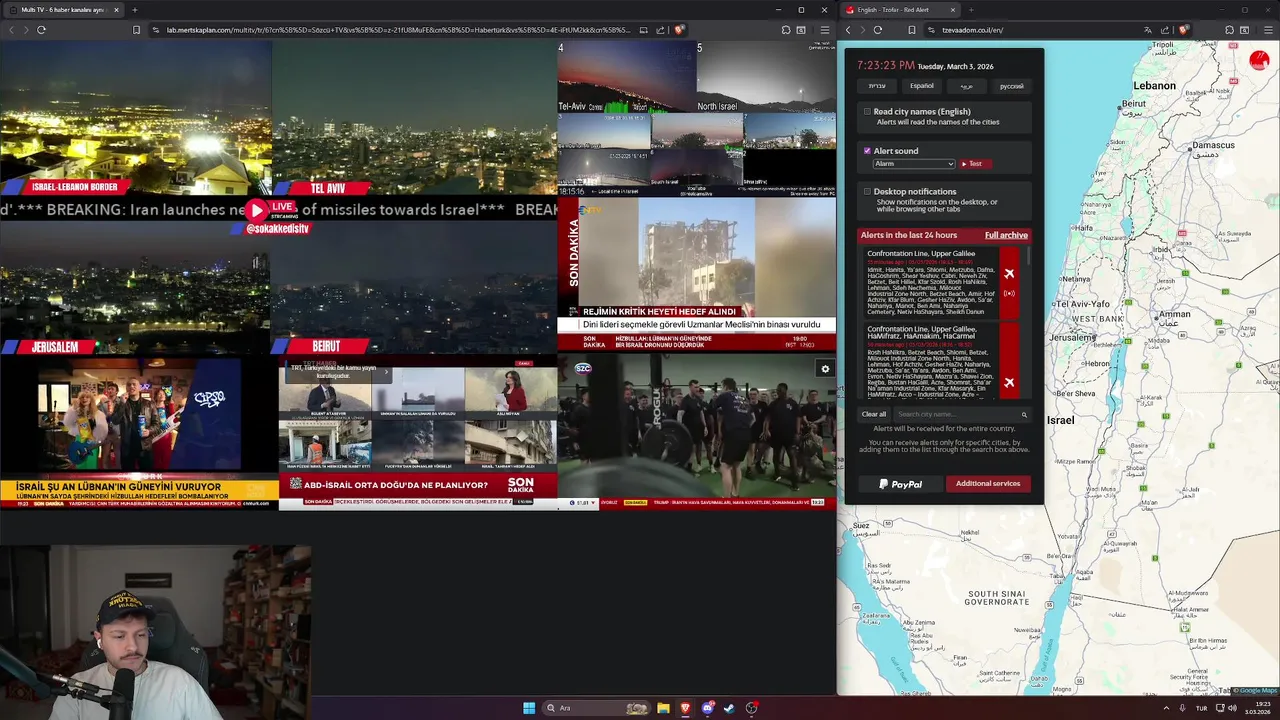Click the aircraft icon on second alert
Screen dimensions: 1280x720
coord(1009,382)
